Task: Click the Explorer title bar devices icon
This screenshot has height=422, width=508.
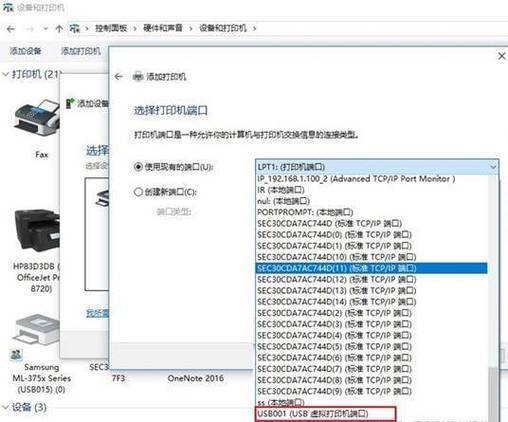Action: click(x=8, y=7)
